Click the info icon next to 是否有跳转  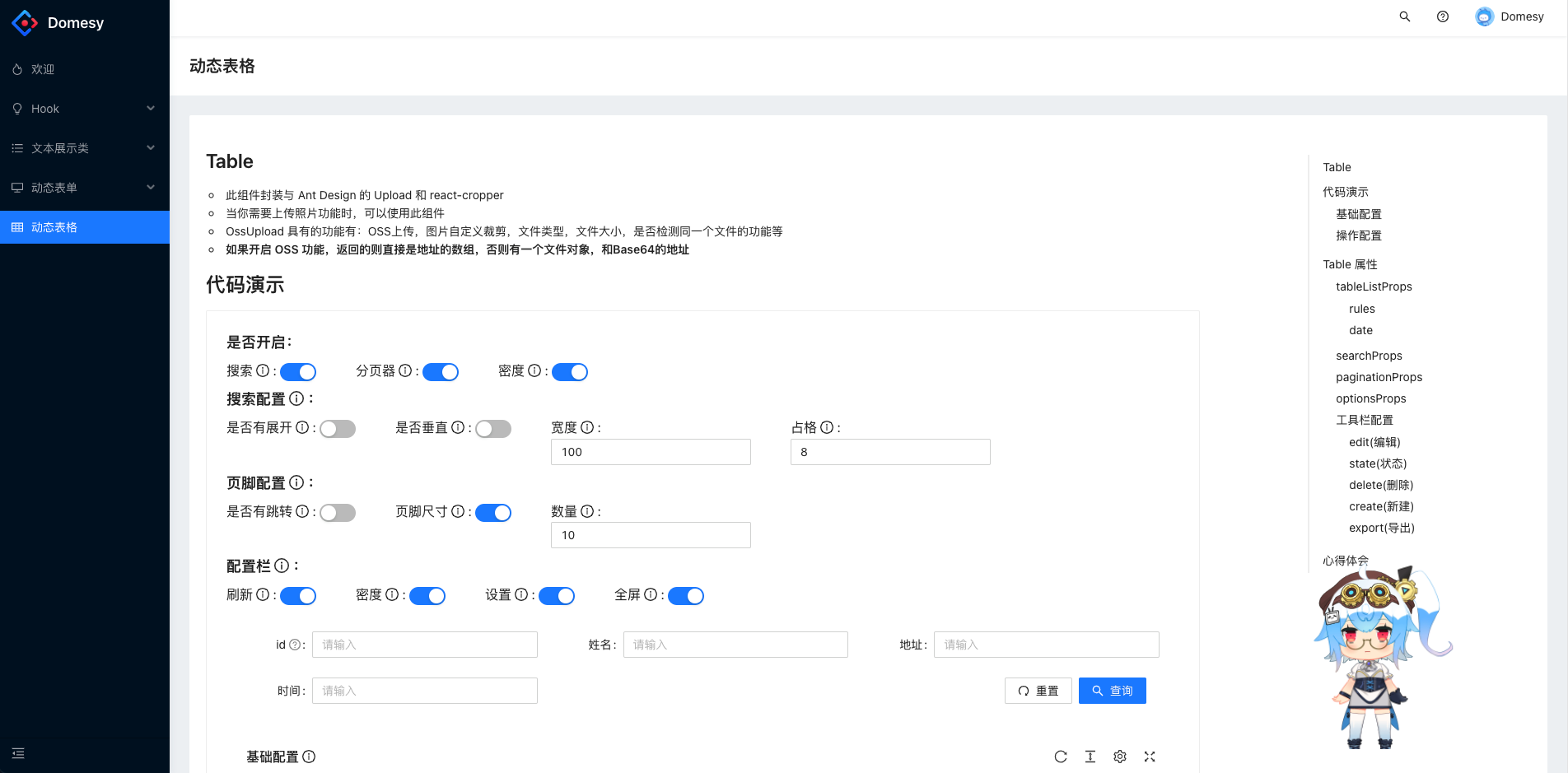[x=302, y=512]
